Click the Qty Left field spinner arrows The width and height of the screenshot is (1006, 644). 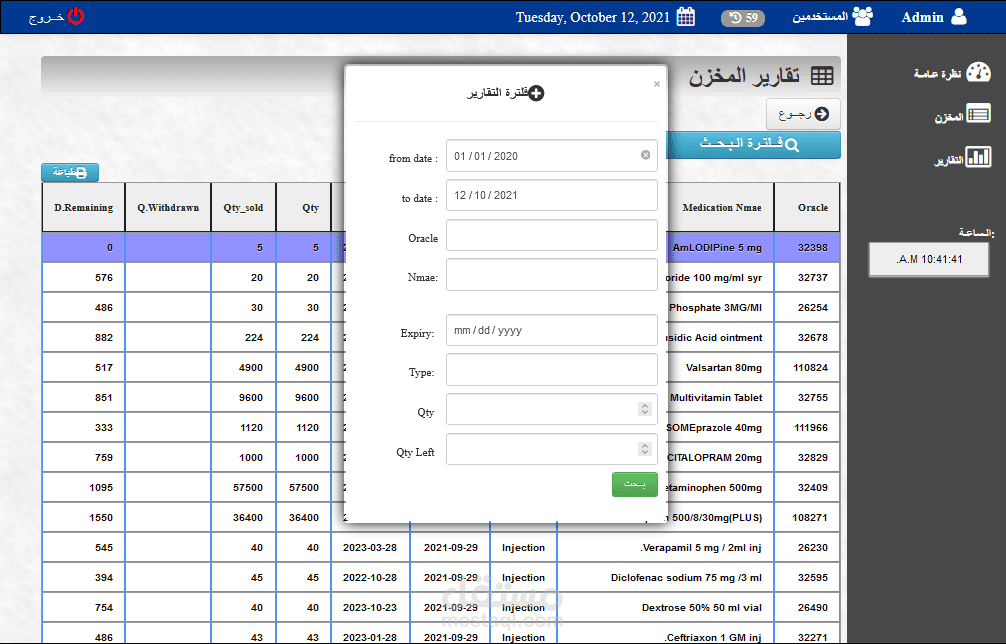[x=645, y=449]
